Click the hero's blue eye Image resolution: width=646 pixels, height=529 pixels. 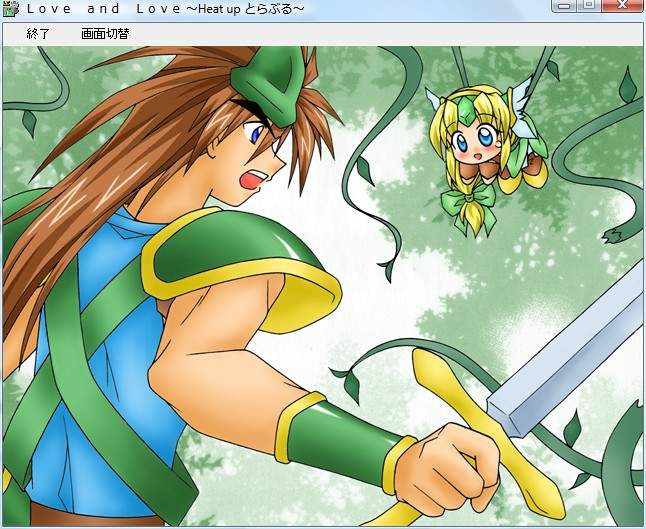click(257, 132)
